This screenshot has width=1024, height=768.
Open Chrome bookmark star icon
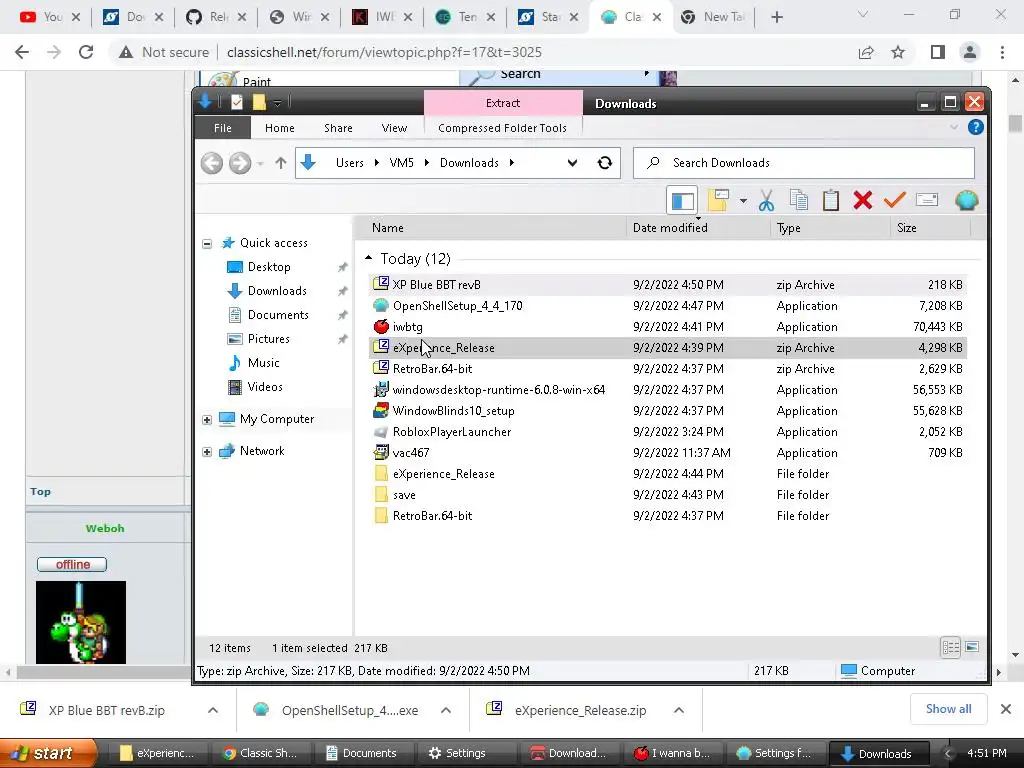[898, 52]
